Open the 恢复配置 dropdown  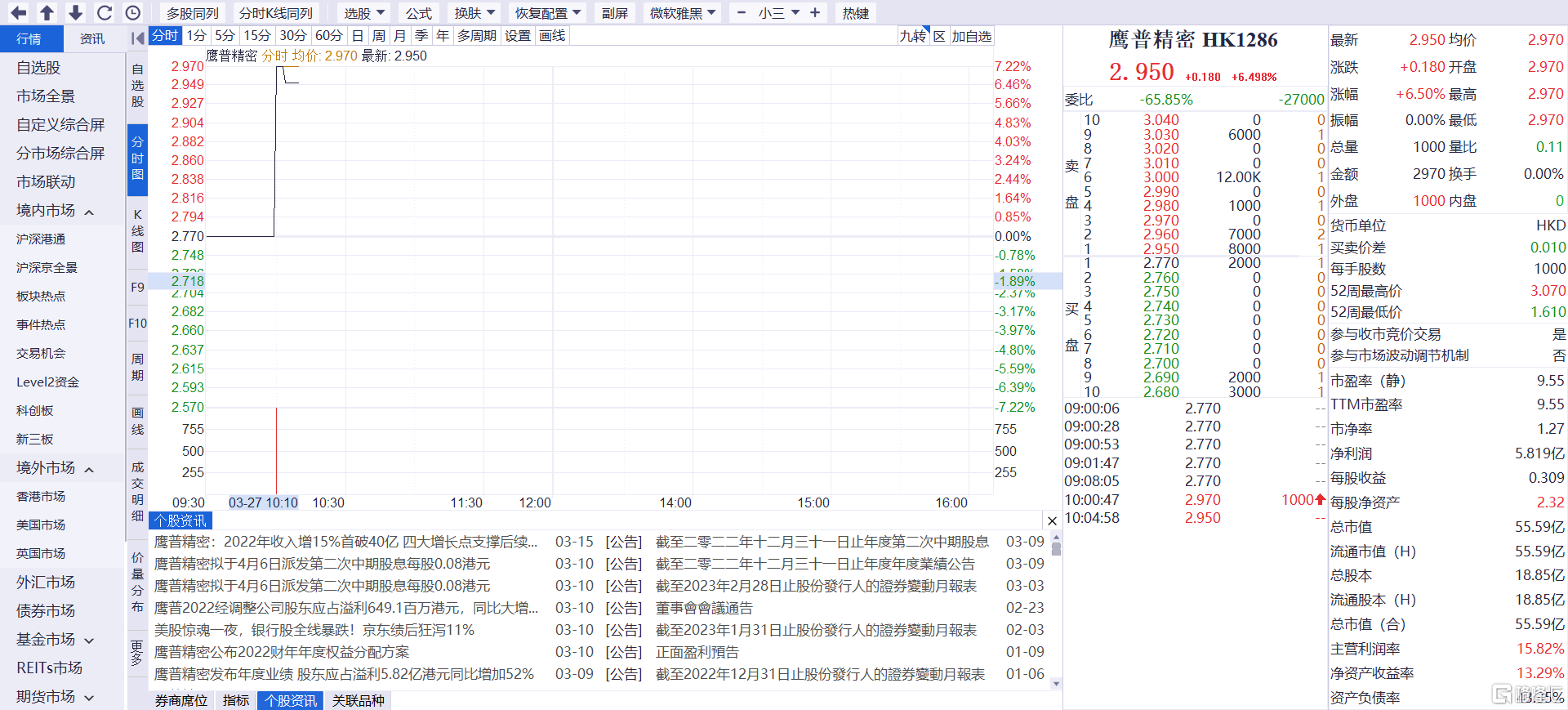pyautogui.click(x=548, y=13)
